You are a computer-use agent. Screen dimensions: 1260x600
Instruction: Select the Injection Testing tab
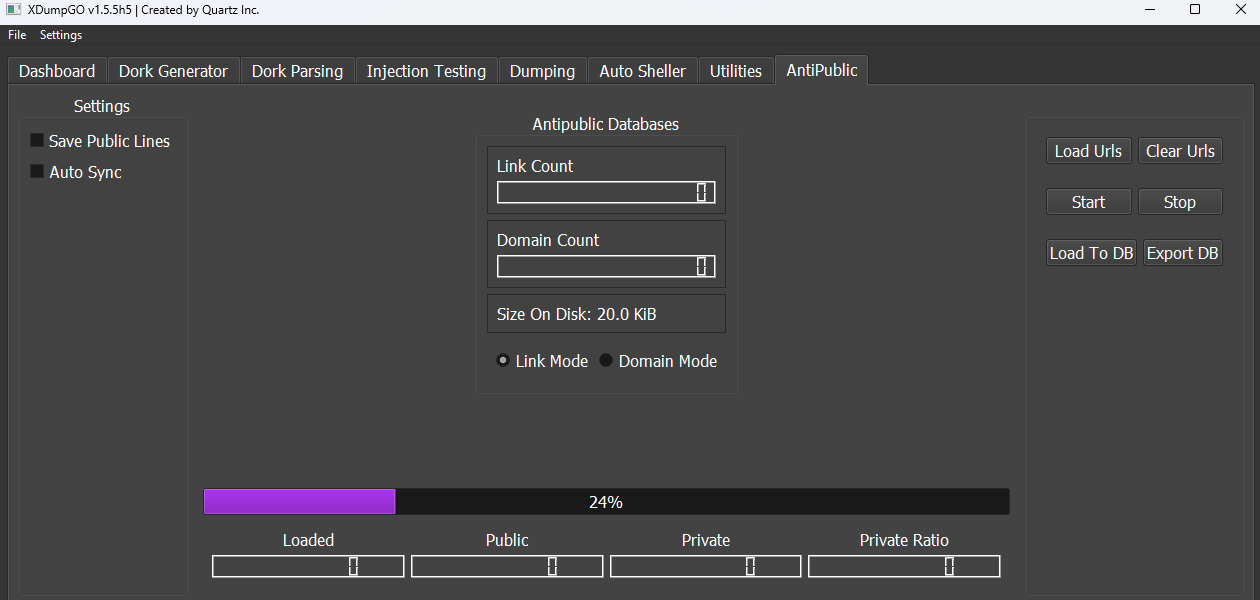tap(426, 71)
